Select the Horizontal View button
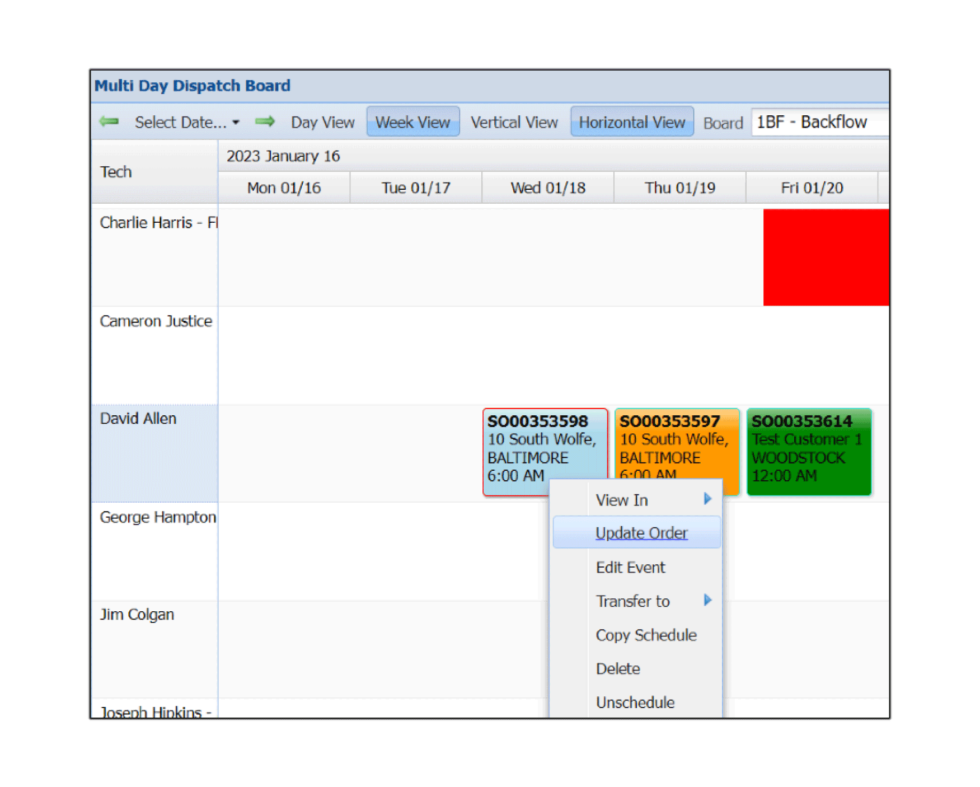 click(632, 122)
